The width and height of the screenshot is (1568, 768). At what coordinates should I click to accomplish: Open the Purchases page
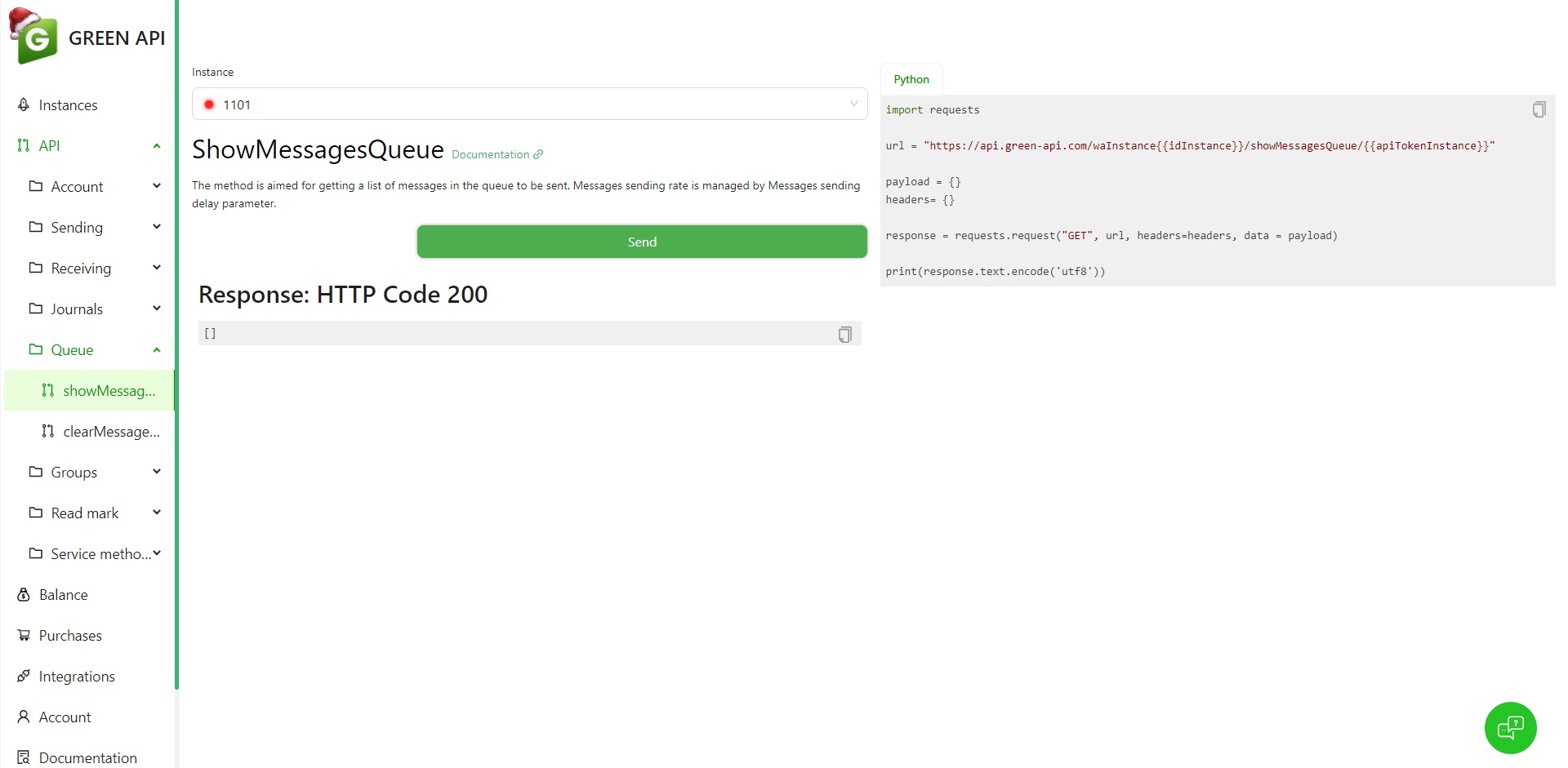tap(70, 635)
